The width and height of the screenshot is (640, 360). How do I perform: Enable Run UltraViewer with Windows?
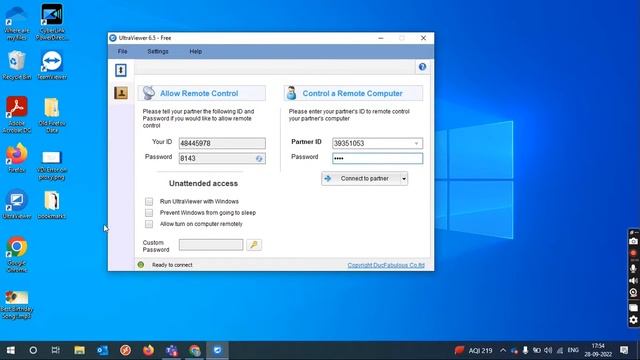[149, 202]
